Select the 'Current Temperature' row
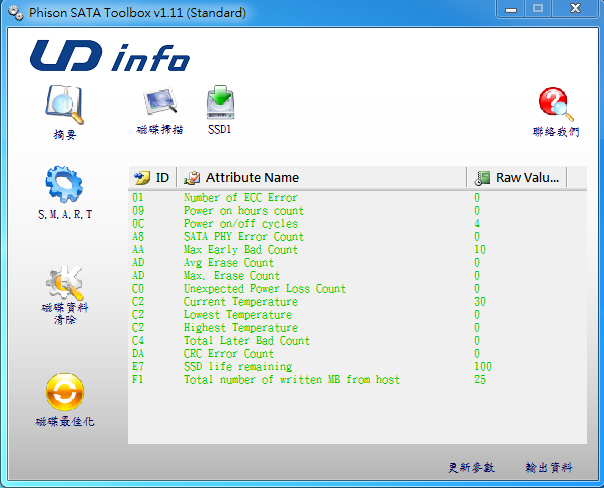Image resolution: width=604 pixels, height=488 pixels. (357, 302)
